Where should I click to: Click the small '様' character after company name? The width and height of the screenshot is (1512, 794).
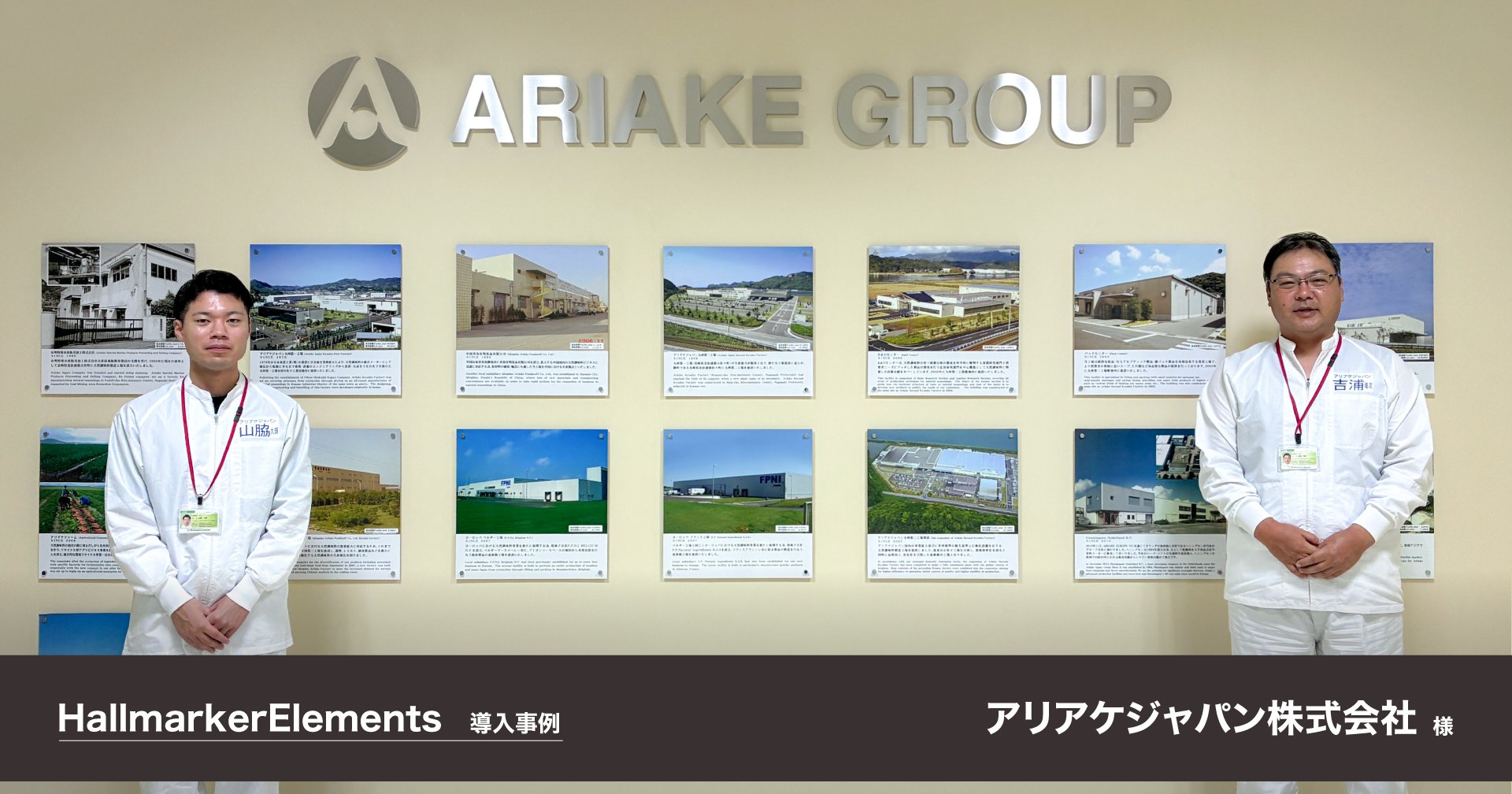(1443, 725)
